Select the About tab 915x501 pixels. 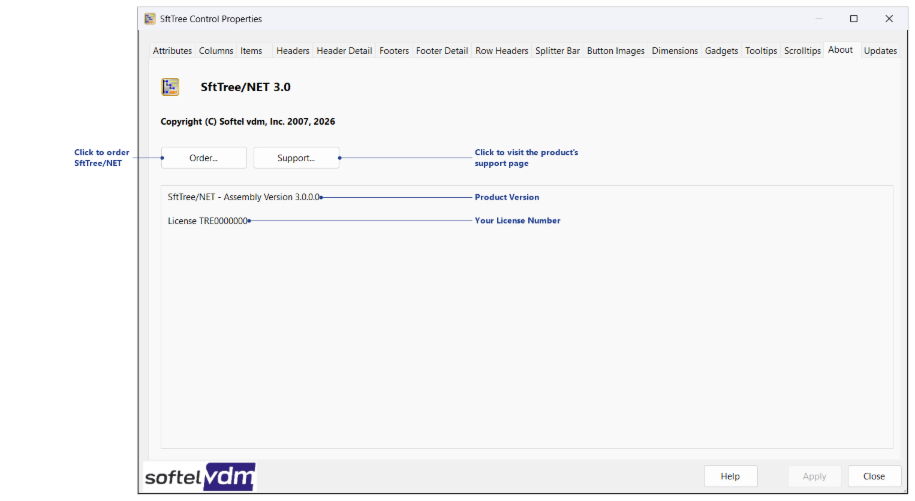(840, 50)
